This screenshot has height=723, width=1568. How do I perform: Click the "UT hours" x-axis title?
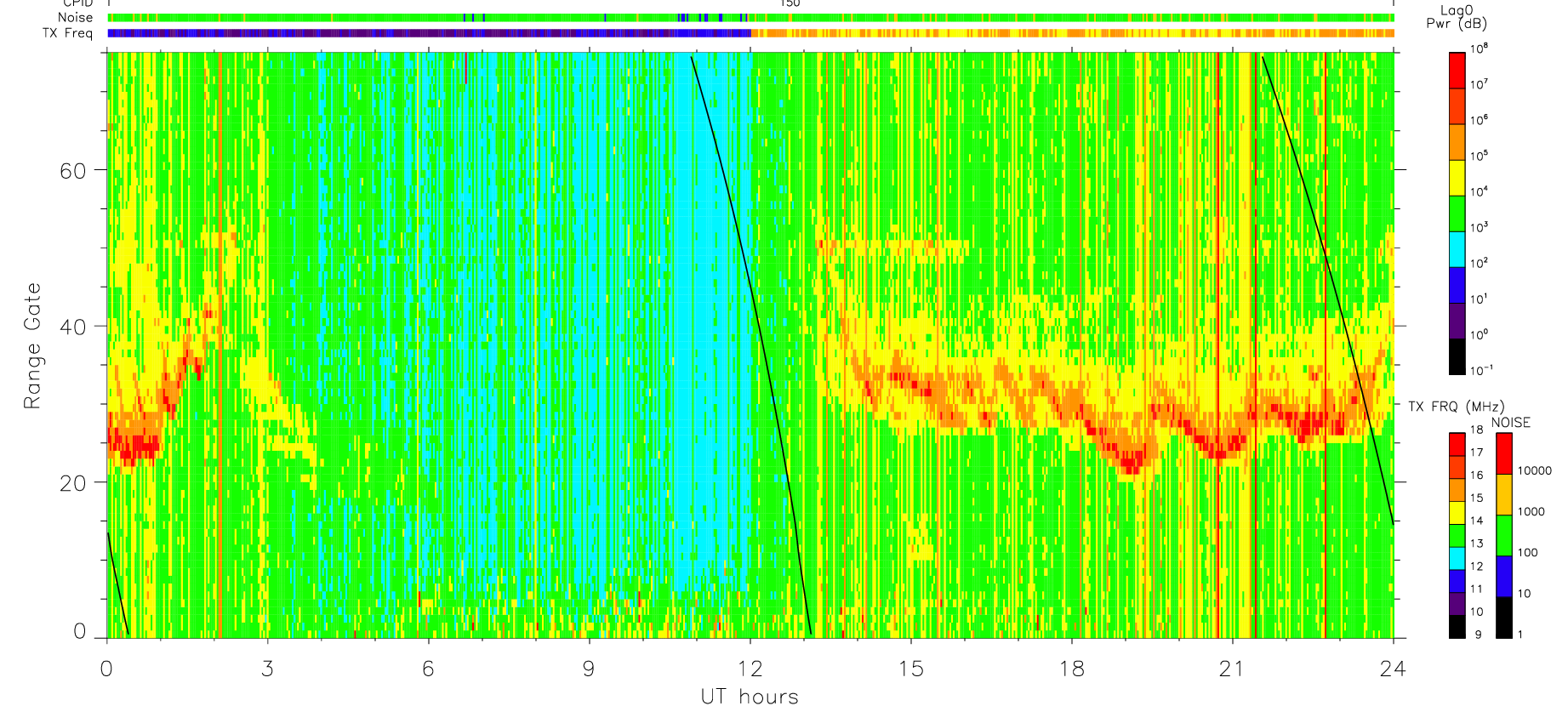point(750,697)
